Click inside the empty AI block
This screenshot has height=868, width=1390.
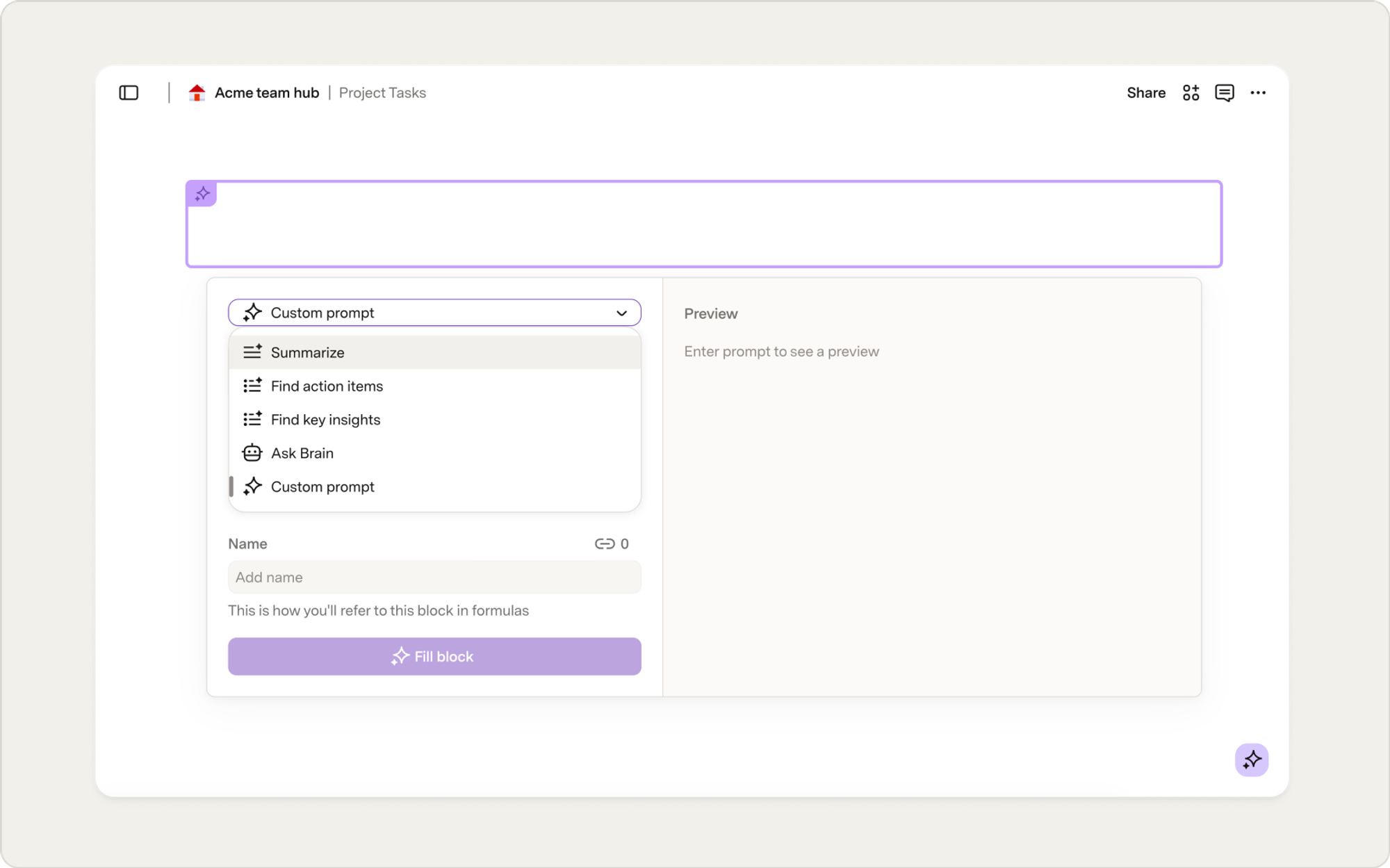coord(703,224)
